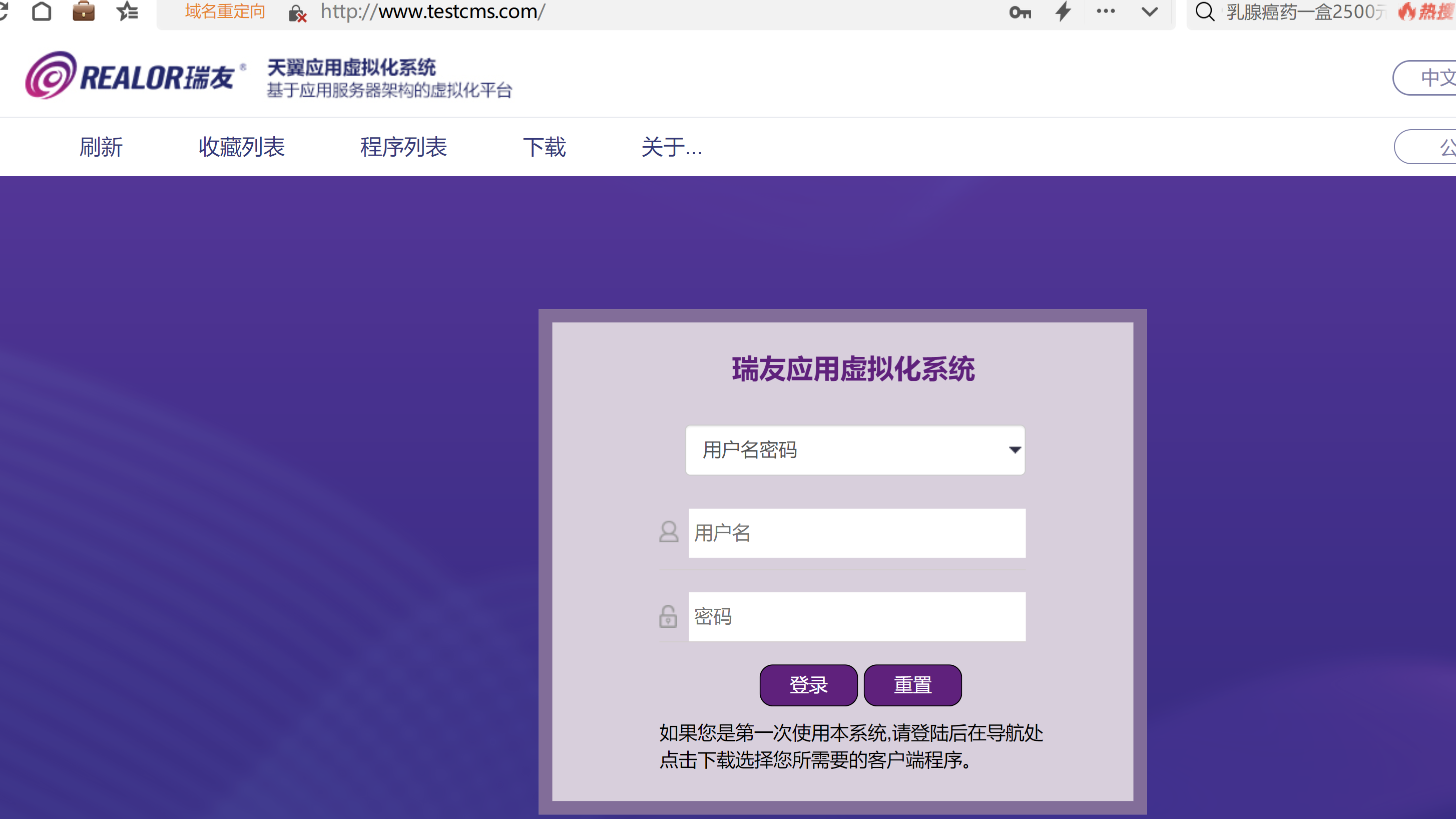
Task: Expand the address bar dropdown chevron
Action: click(x=1150, y=12)
